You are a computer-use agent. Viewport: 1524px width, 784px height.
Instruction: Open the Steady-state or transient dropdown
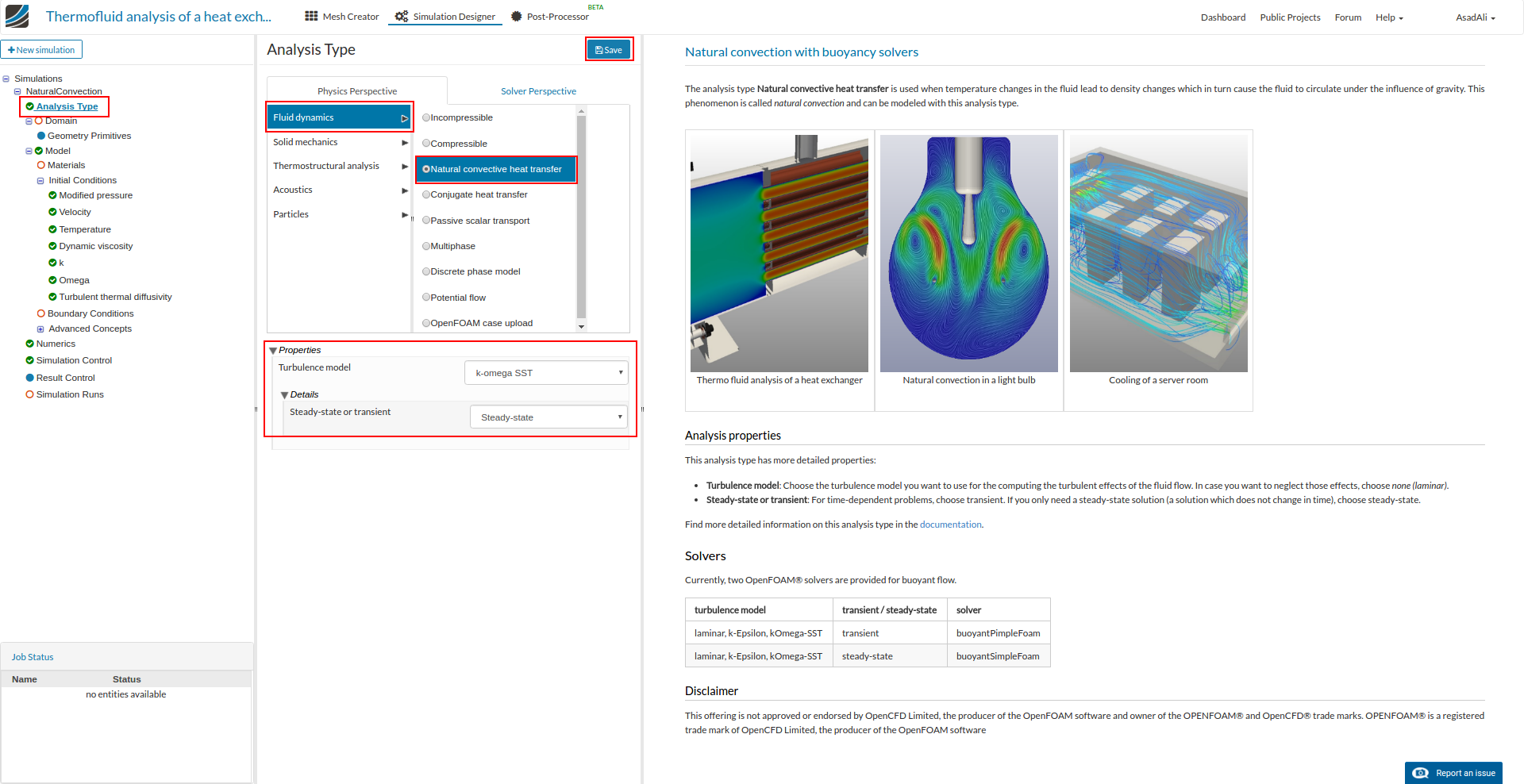[548, 417]
